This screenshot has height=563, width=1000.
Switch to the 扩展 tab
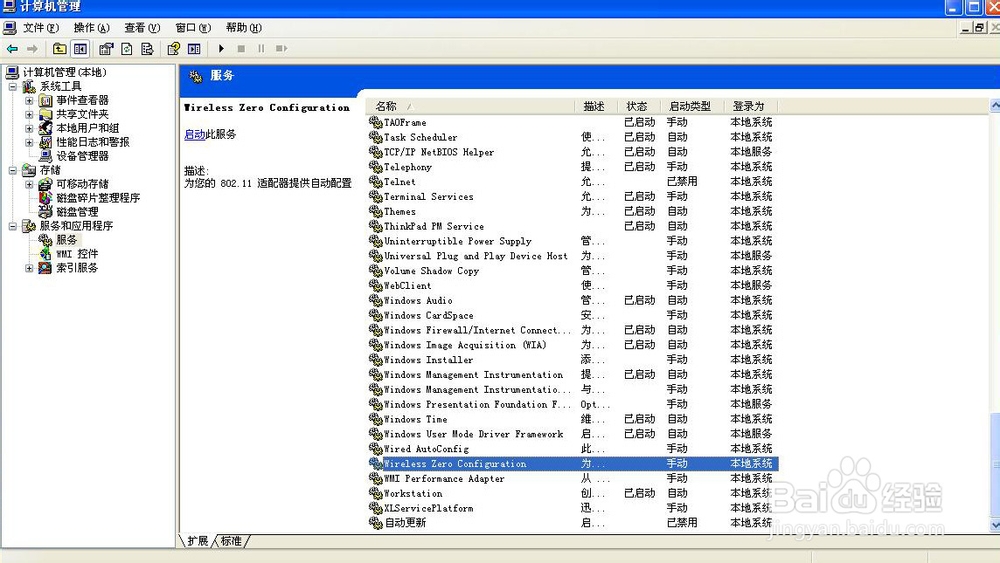point(197,541)
